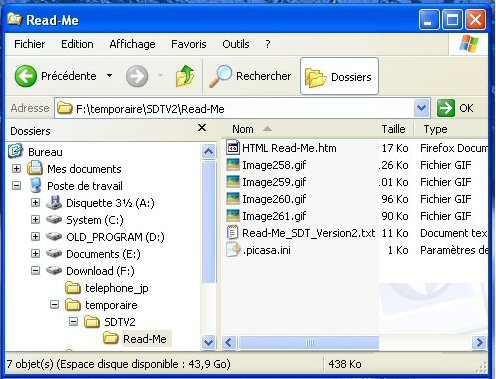Click 'Firefox Docum' type cell
This screenshot has height=379, width=496.
454,148
